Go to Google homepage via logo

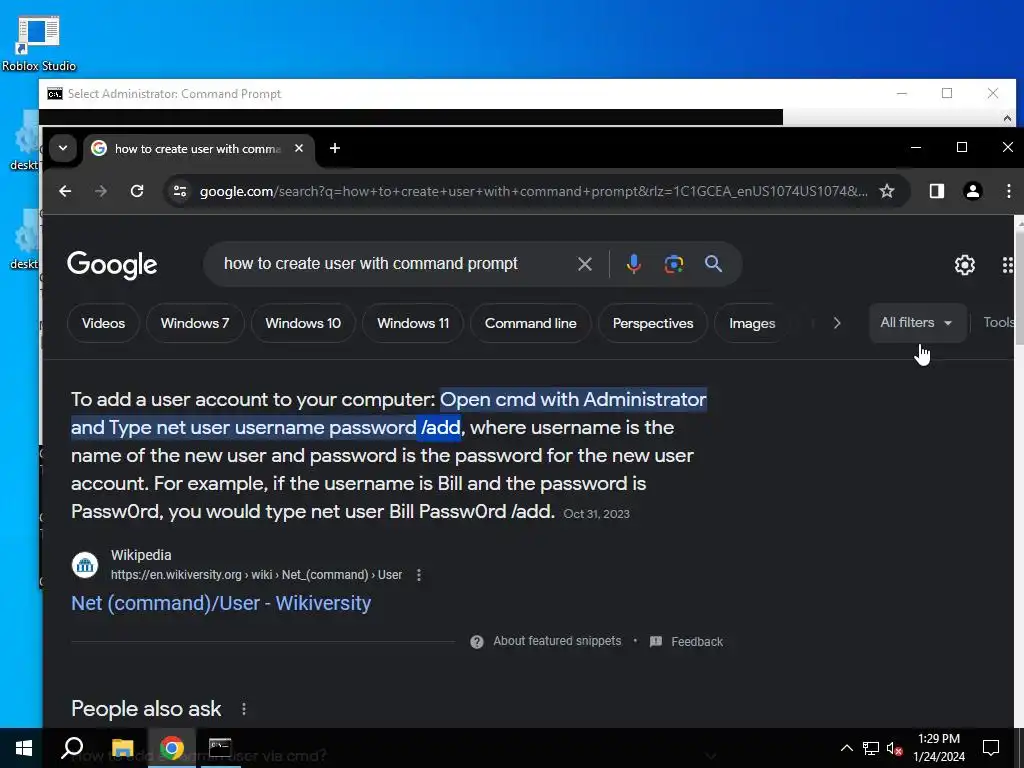tap(112, 264)
